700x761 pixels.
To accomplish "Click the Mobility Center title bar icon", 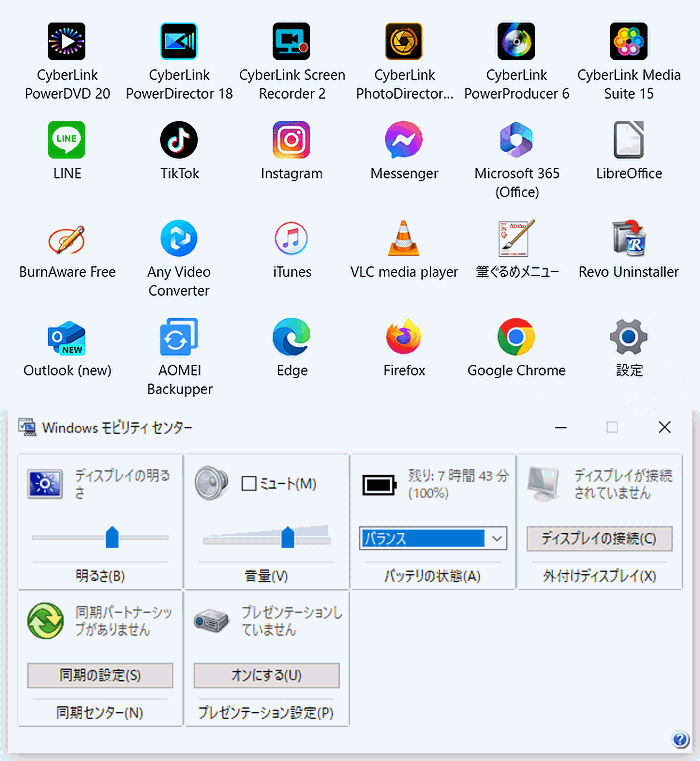I will pos(27,427).
